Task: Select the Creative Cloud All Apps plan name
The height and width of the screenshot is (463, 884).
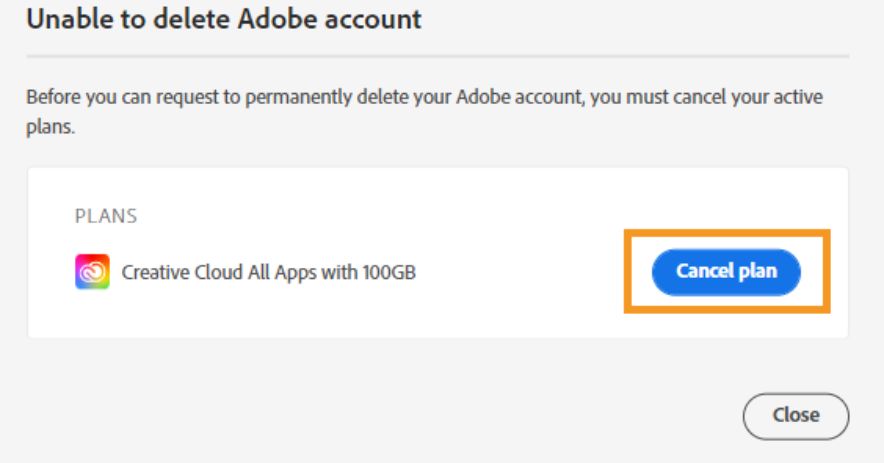Action: tap(268, 272)
